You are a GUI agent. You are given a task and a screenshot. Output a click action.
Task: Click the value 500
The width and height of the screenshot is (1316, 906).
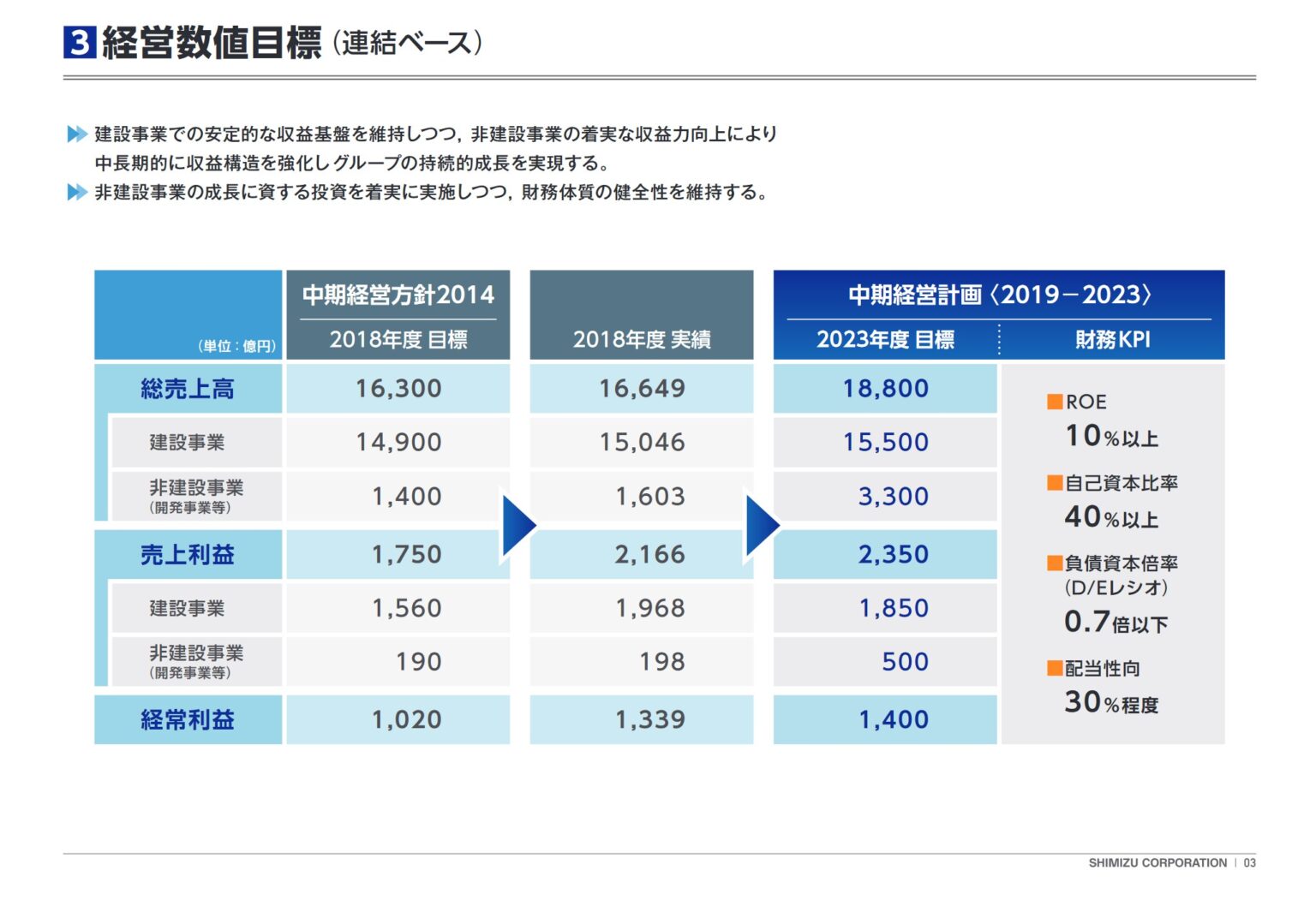click(905, 662)
